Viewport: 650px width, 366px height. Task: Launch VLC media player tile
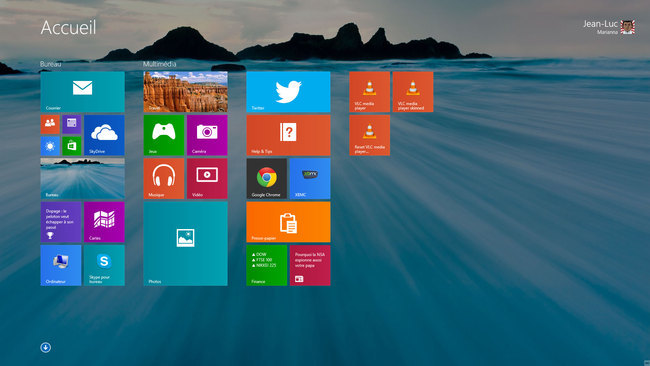[x=369, y=92]
